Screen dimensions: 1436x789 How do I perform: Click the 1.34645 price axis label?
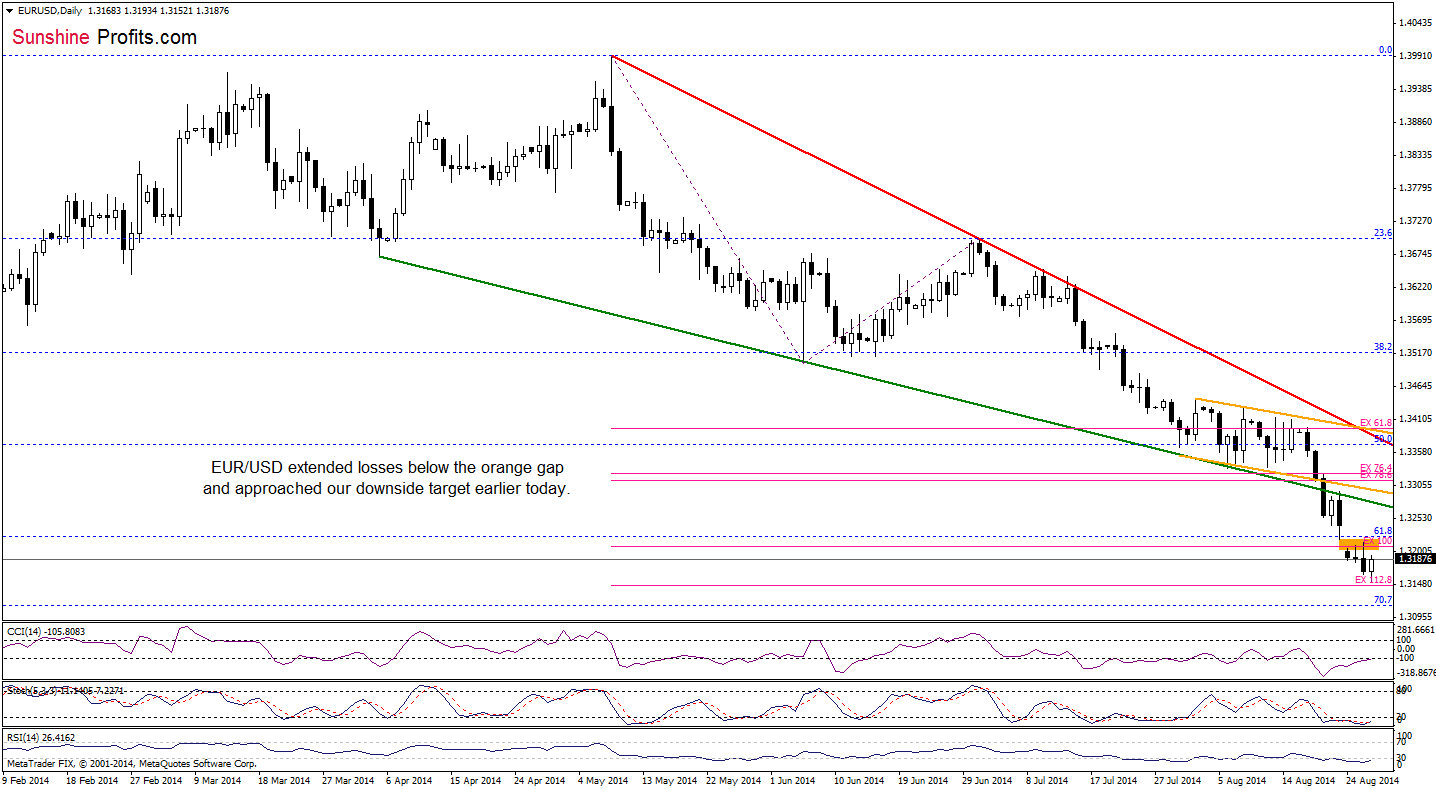point(1416,385)
